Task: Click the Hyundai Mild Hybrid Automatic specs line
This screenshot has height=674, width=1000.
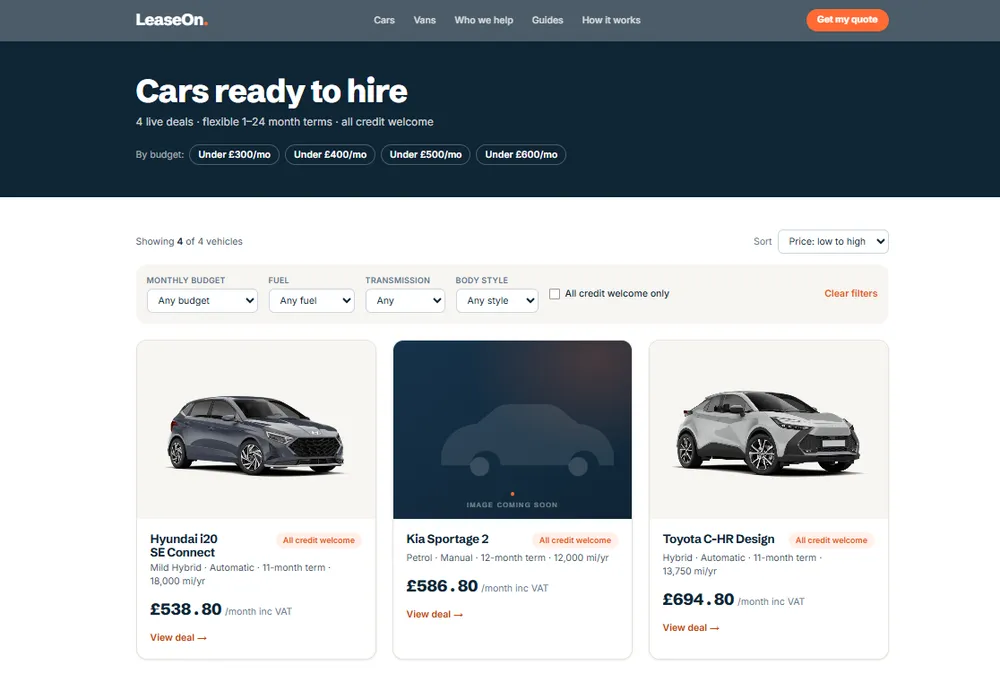Action: coord(240,574)
